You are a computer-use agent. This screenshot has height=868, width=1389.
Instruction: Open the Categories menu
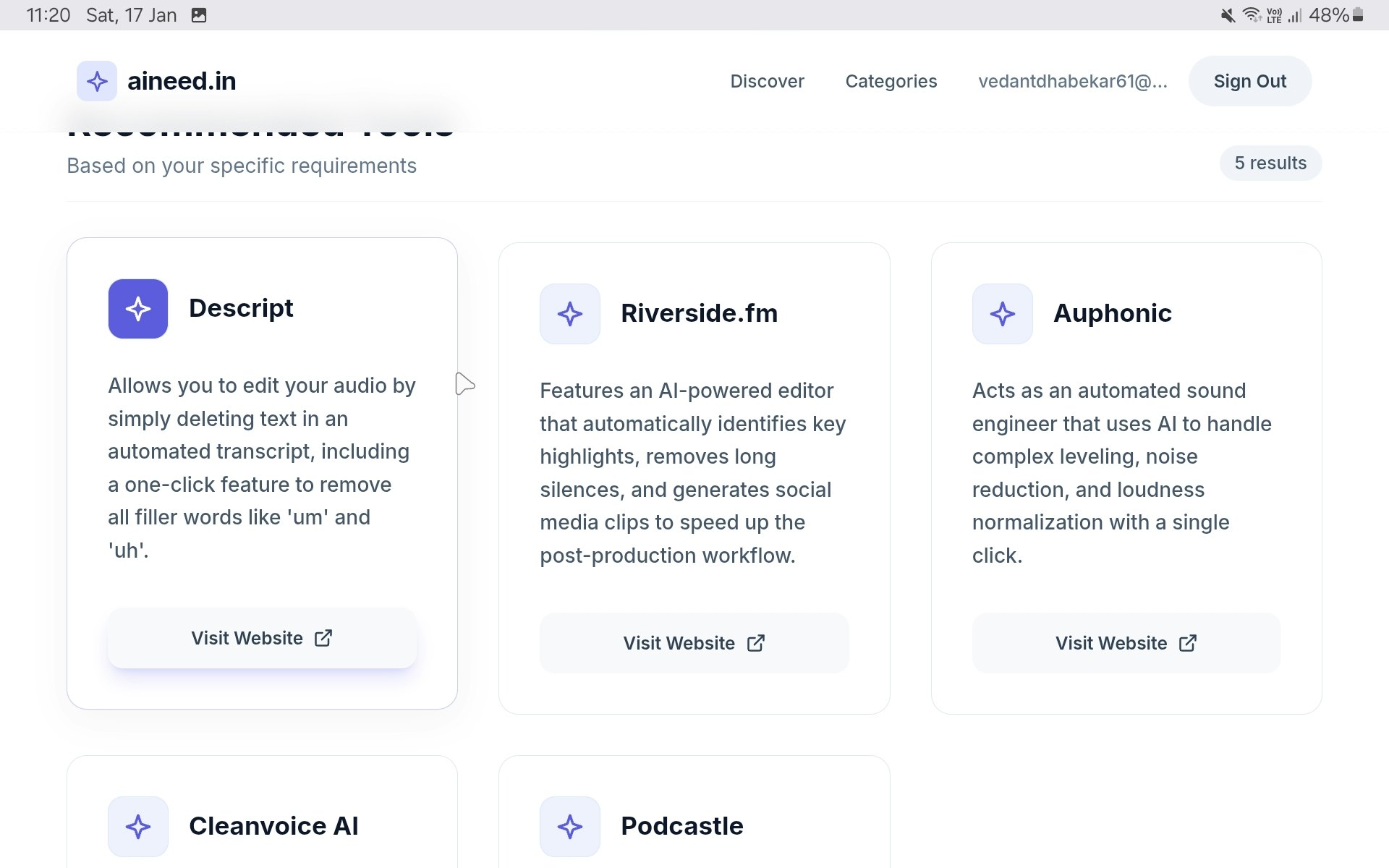(891, 81)
